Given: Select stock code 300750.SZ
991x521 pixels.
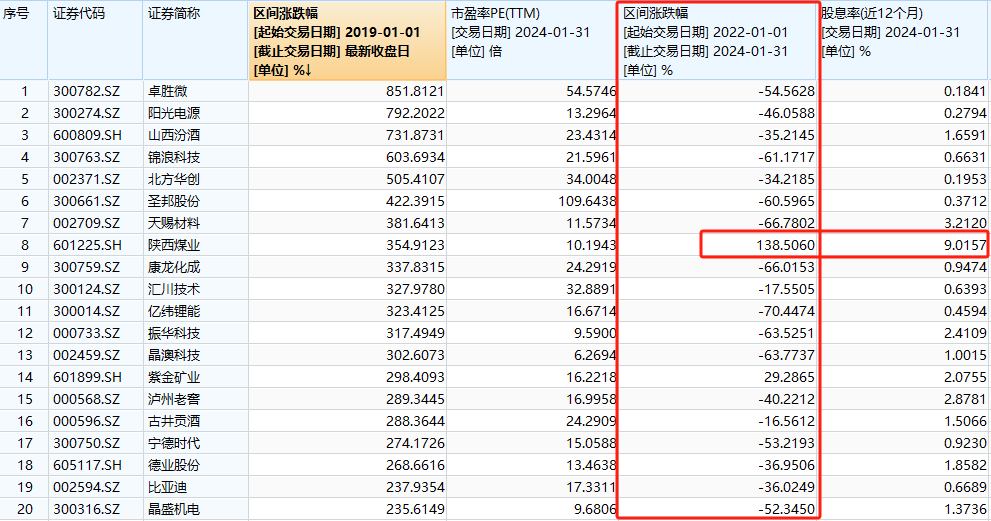Looking at the screenshot, I should click(87, 443).
